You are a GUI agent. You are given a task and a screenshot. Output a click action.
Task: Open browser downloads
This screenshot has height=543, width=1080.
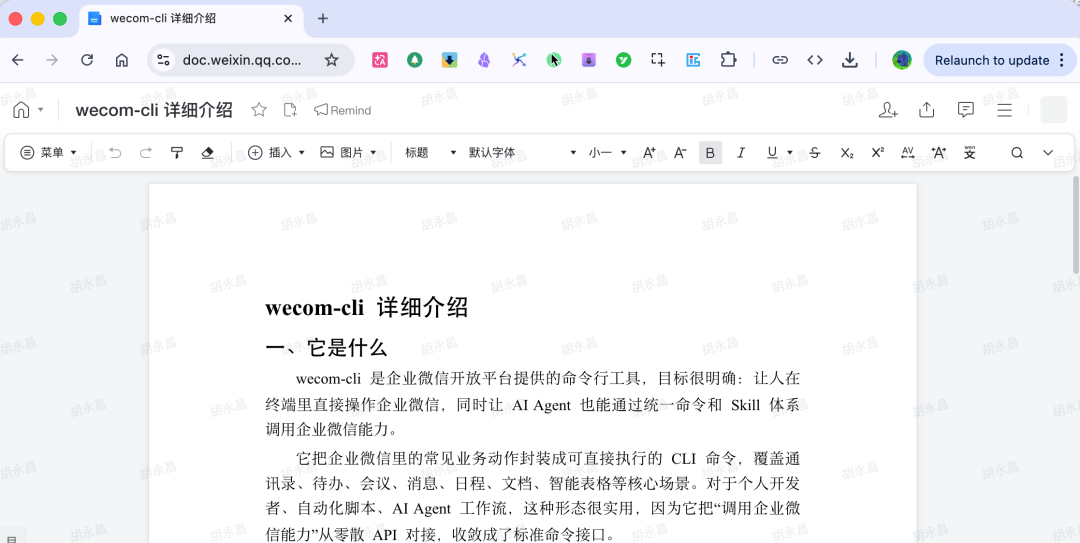pos(850,60)
